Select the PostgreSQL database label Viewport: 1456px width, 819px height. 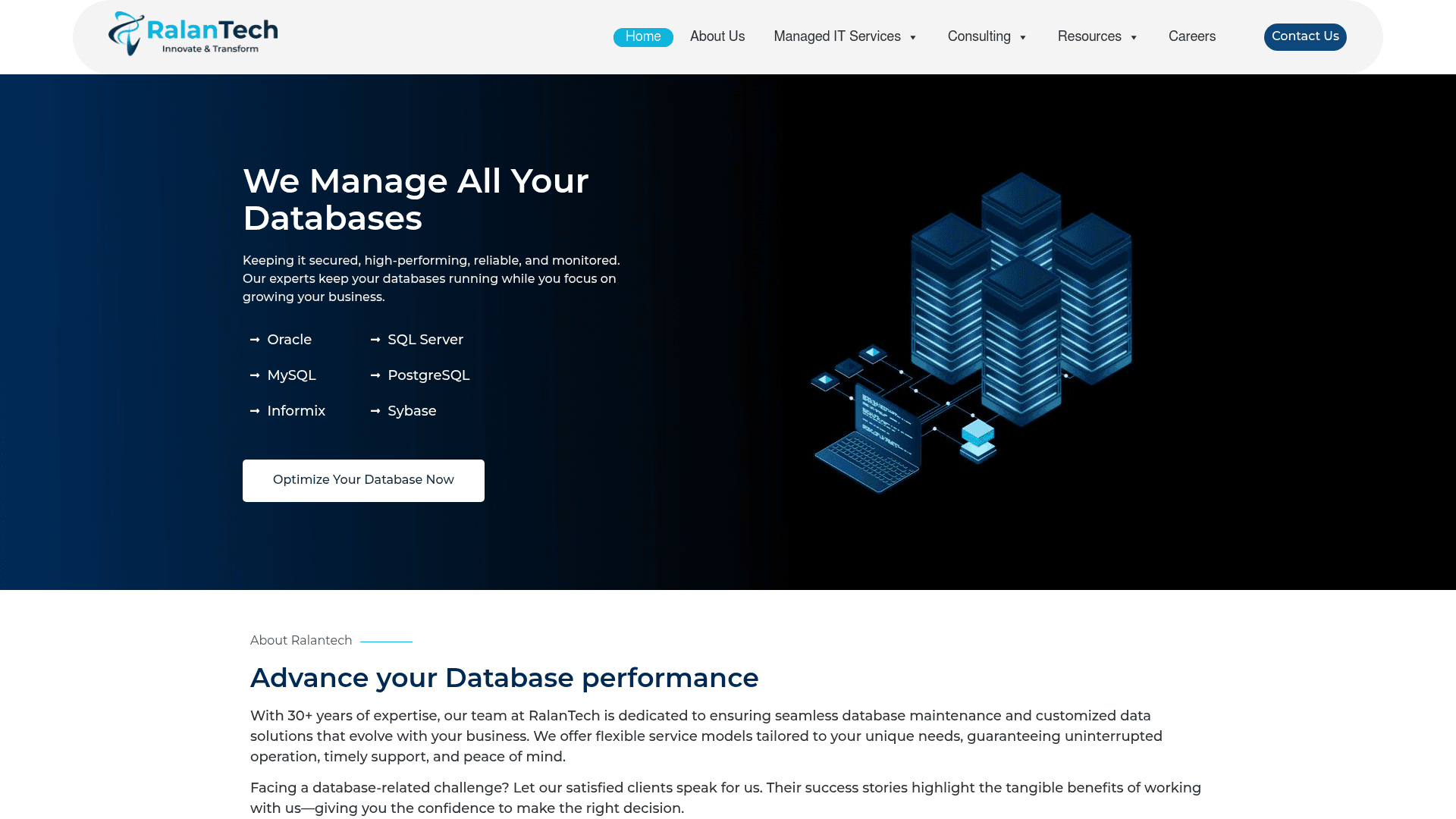coord(428,375)
